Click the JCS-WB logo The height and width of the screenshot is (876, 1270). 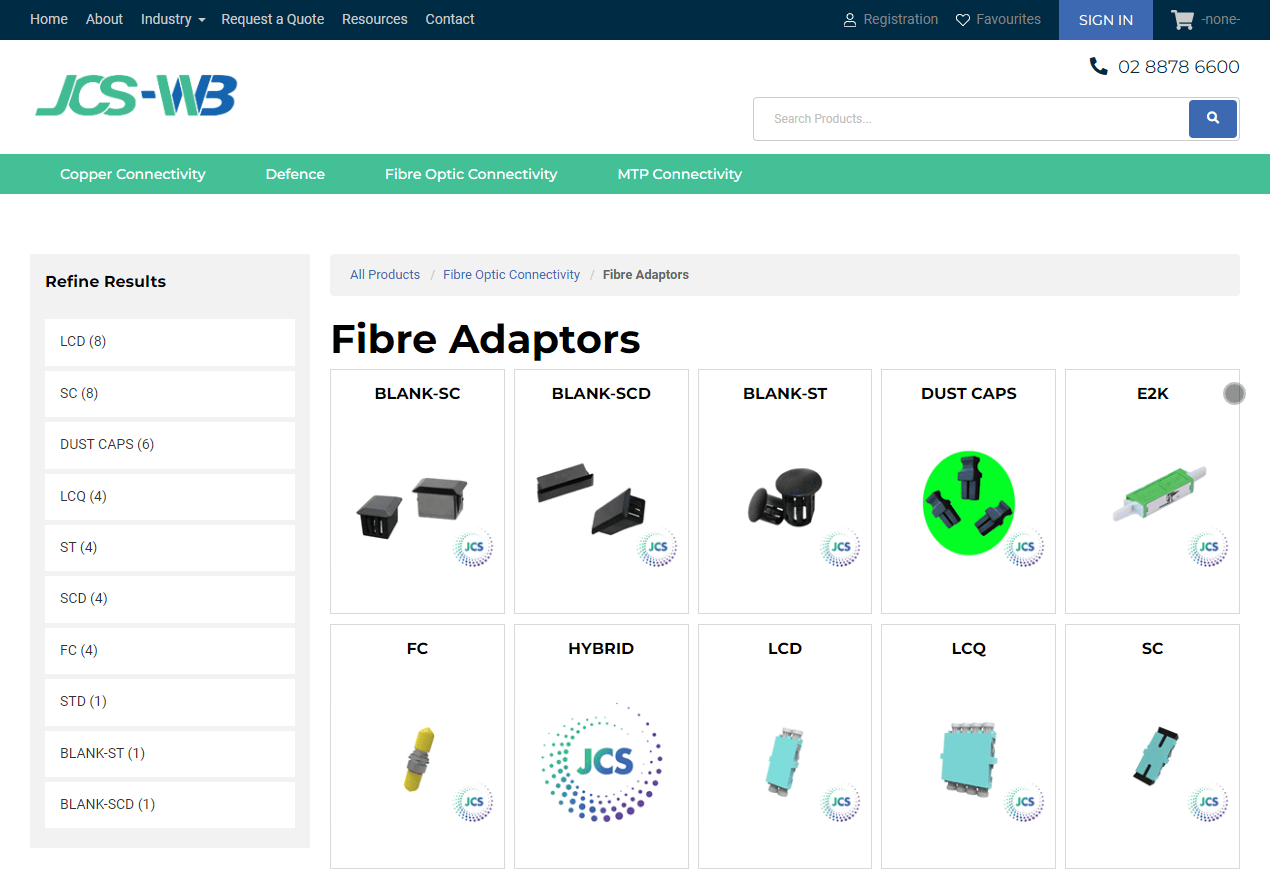(136, 97)
